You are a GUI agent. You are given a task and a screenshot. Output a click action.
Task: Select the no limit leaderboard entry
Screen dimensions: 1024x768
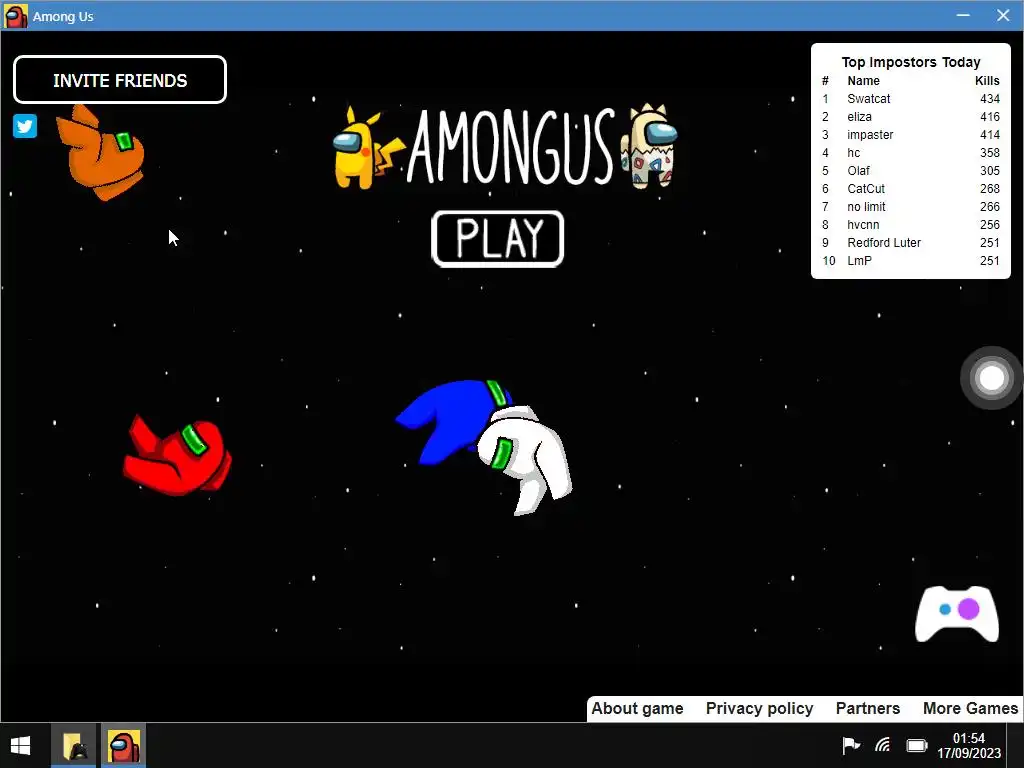[x=910, y=206]
